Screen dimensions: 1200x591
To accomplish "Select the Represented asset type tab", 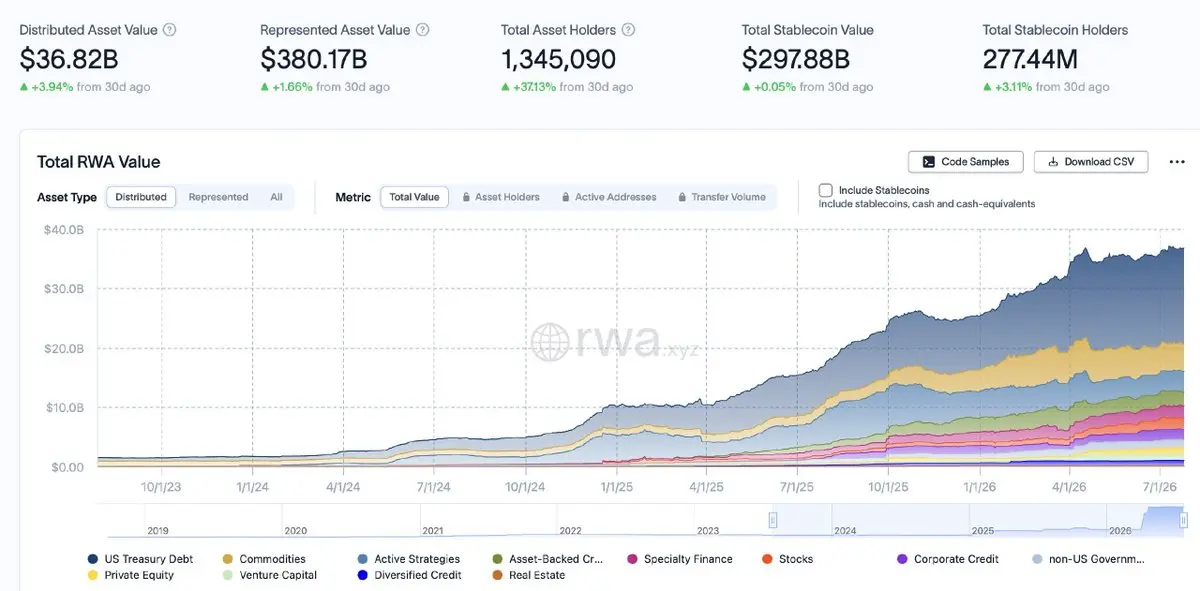I will click(x=218, y=197).
